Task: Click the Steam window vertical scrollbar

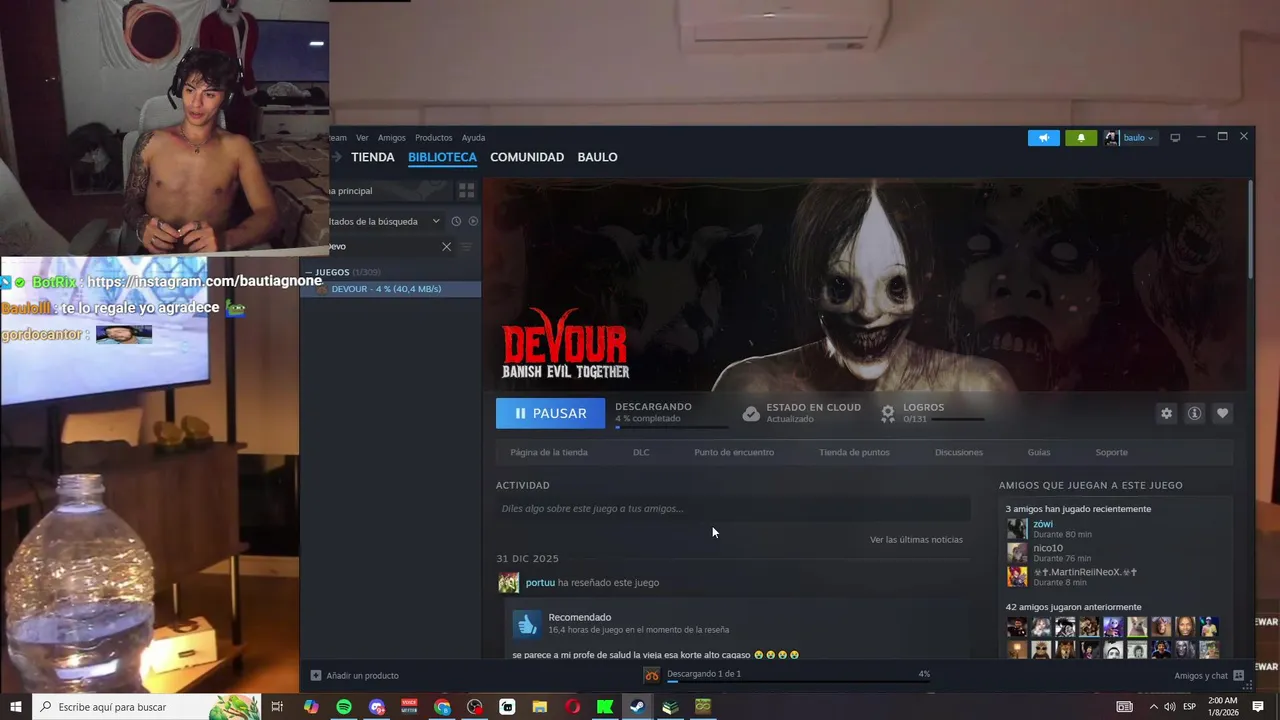Action: pyautogui.click(x=1250, y=230)
